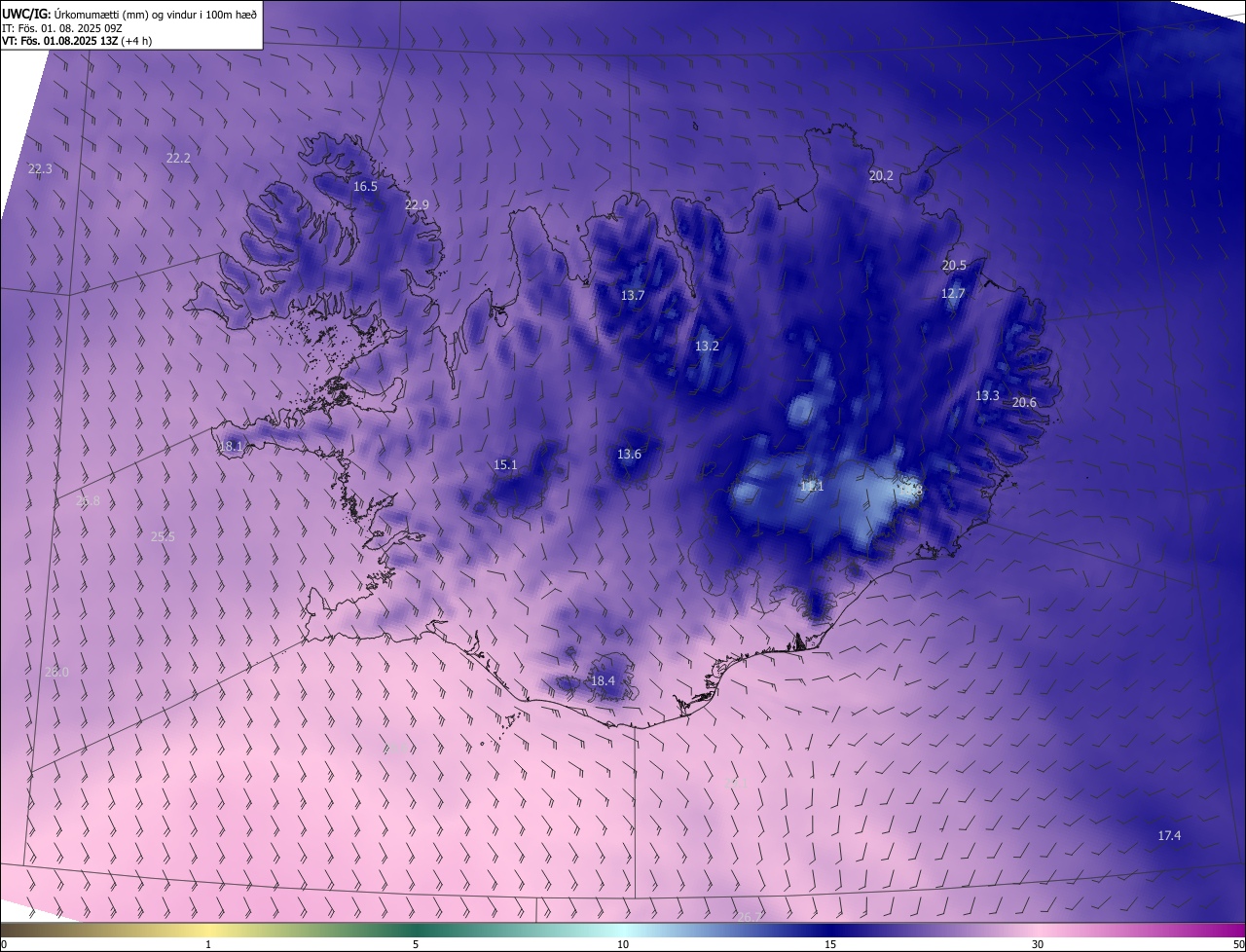Click the 16.5 value on the Westfjords
The width and height of the screenshot is (1246, 952).
[365, 186]
